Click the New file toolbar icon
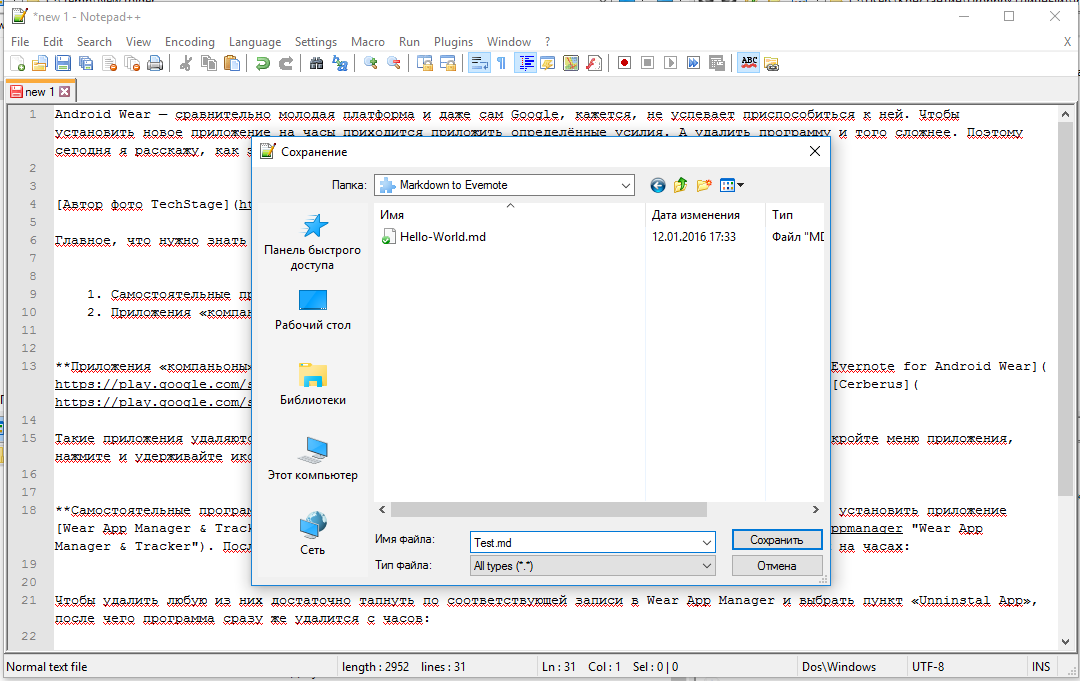Viewport: 1080px width, 681px height. pyautogui.click(x=18, y=63)
